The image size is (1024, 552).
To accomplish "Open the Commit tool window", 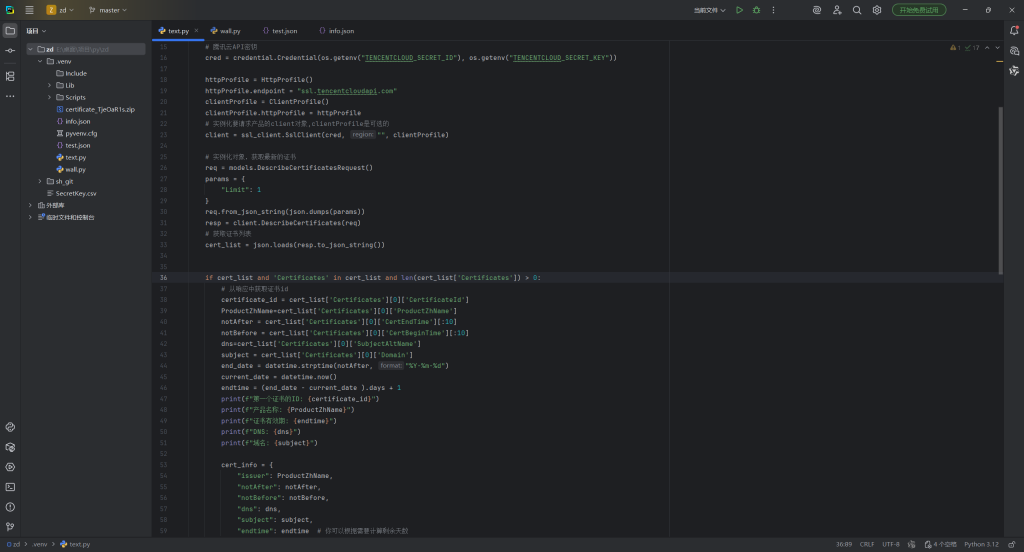I will (10, 50).
